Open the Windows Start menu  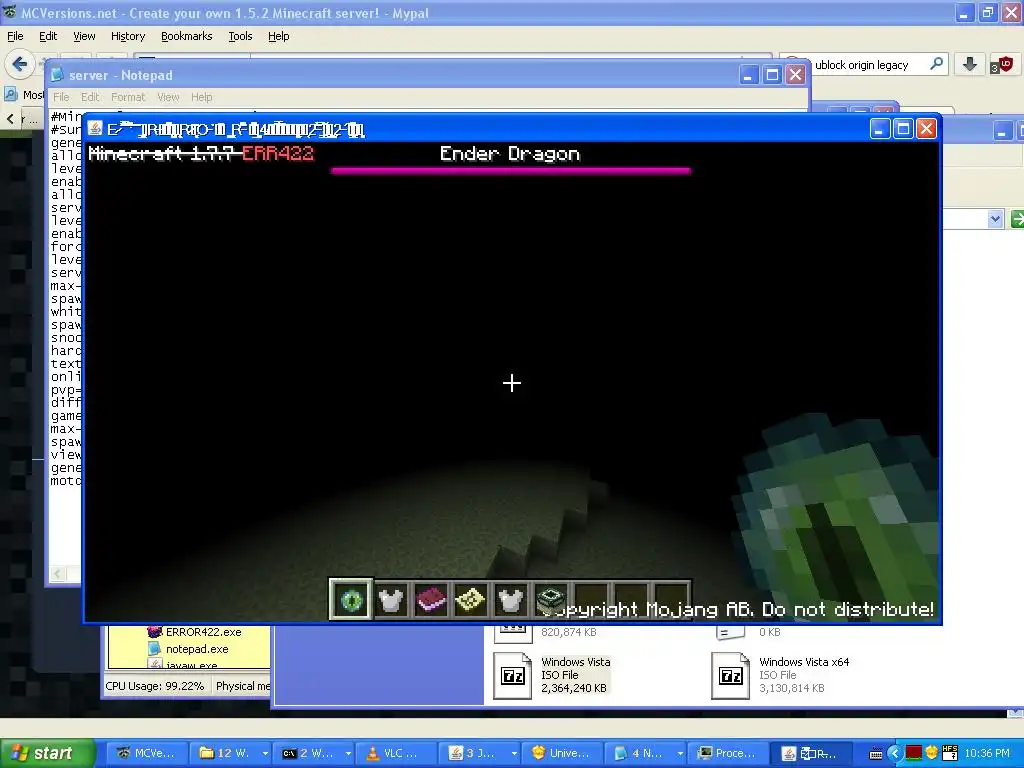[x=47, y=753]
